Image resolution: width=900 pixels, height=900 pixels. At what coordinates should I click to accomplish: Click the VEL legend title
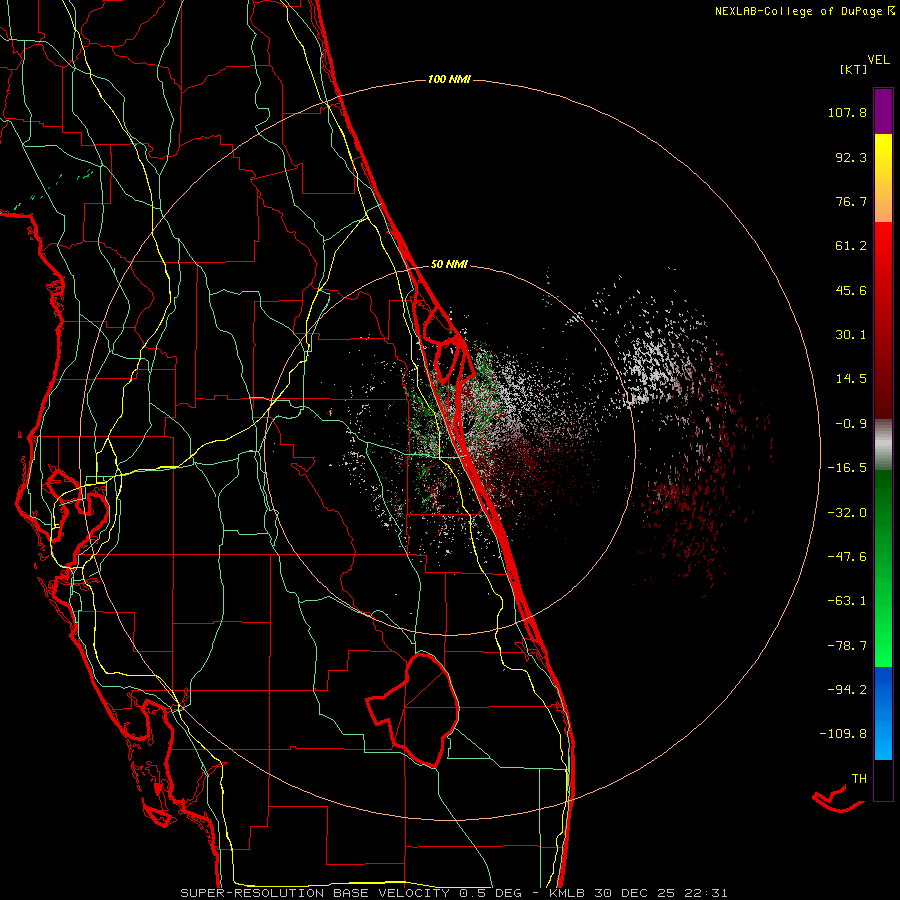pos(878,60)
